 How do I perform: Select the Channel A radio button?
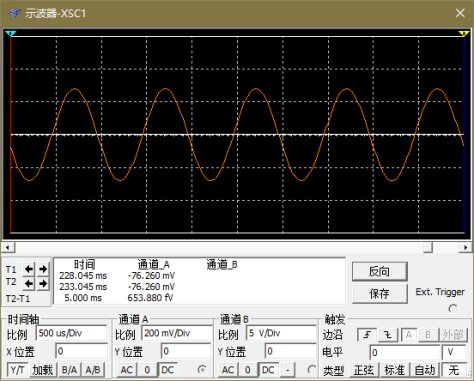(202, 369)
